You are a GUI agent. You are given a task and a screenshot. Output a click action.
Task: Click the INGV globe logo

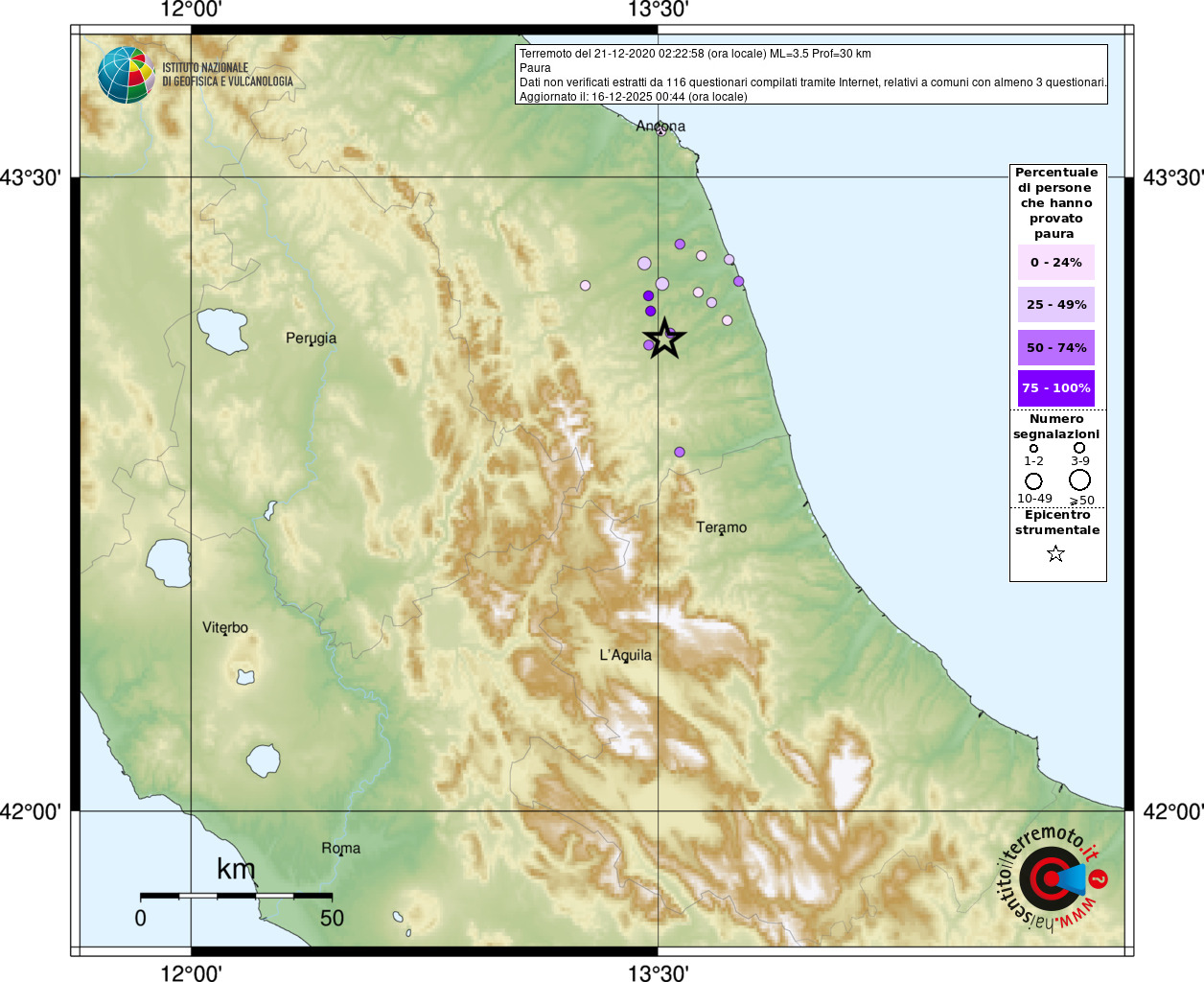click(x=127, y=75)
